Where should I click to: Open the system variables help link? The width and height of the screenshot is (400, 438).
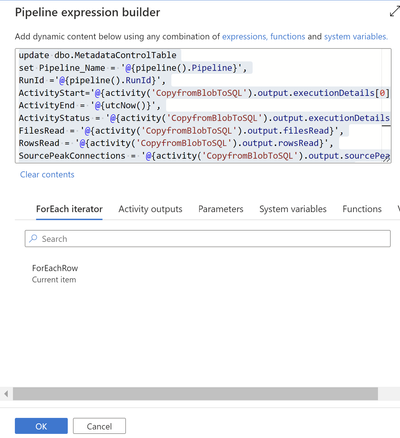[x=356, y=36]
